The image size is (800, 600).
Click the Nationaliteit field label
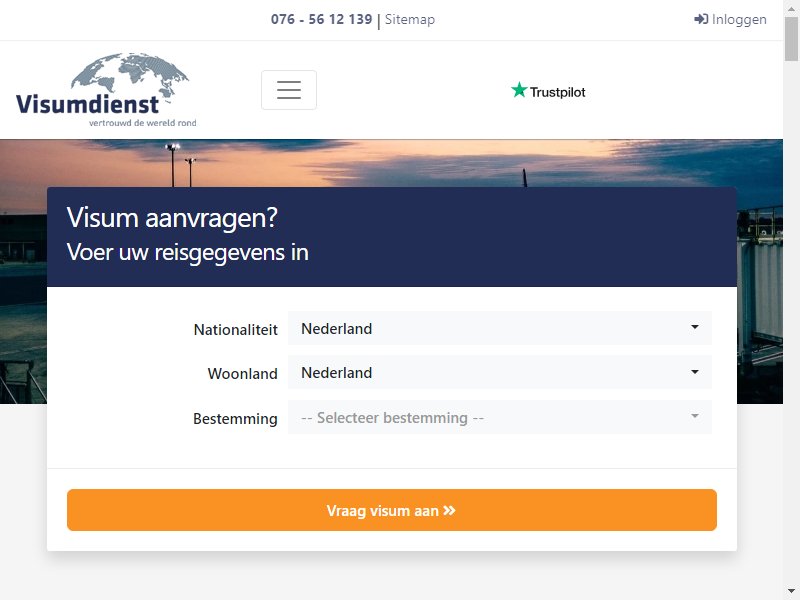236,330
